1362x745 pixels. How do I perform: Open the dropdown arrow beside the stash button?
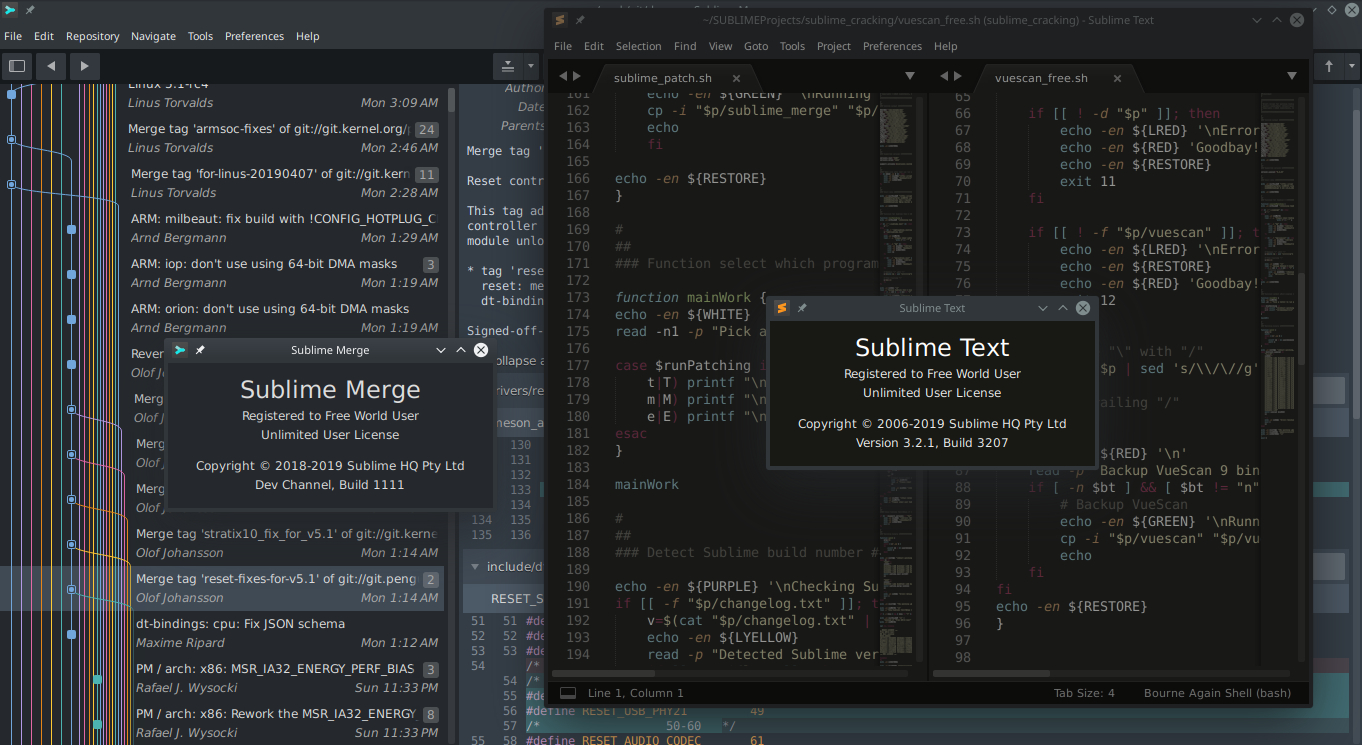531,66
